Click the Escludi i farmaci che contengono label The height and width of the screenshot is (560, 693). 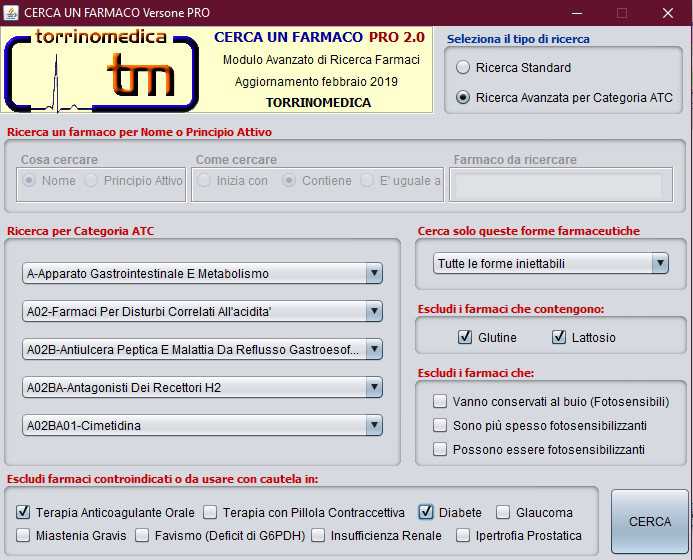[511, 309]
